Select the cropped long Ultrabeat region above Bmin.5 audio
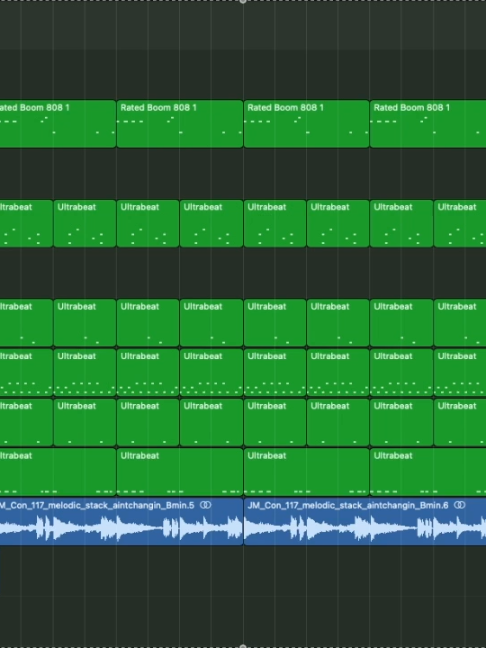The height and width of the screenshot is (648, 486). [58, 472]
